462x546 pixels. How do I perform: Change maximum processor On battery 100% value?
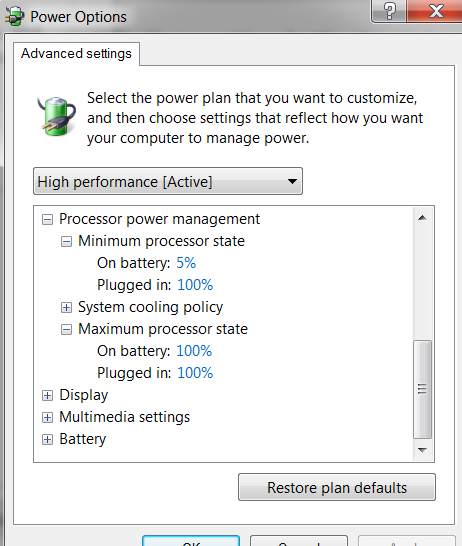[194, 351]
